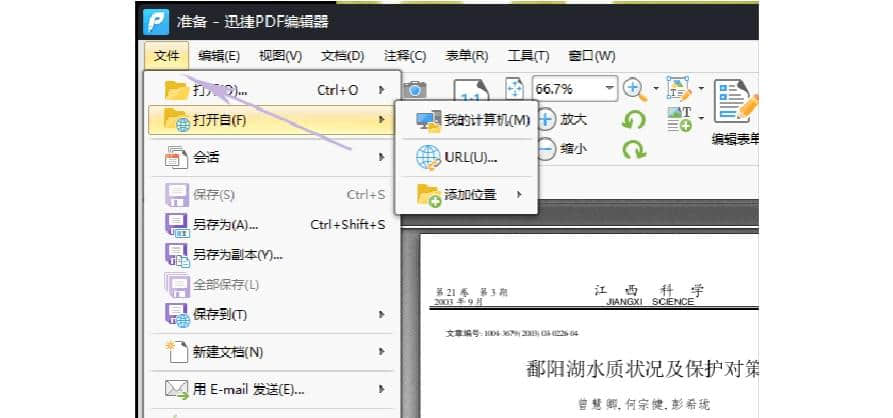Viewport: 893px width, 418px height.
Task: Click 全部保存(L) menu entry
Action: [x=271, y=284]
